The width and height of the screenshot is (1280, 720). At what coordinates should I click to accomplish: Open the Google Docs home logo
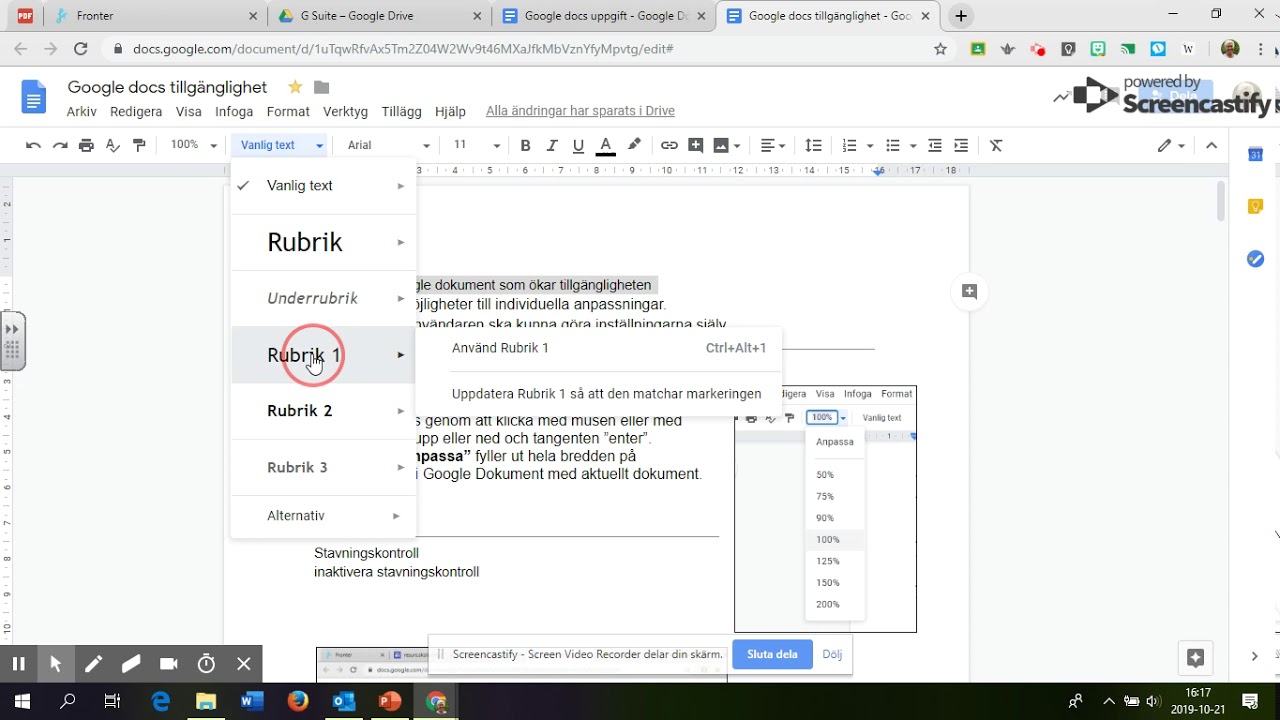pos(34,97)
